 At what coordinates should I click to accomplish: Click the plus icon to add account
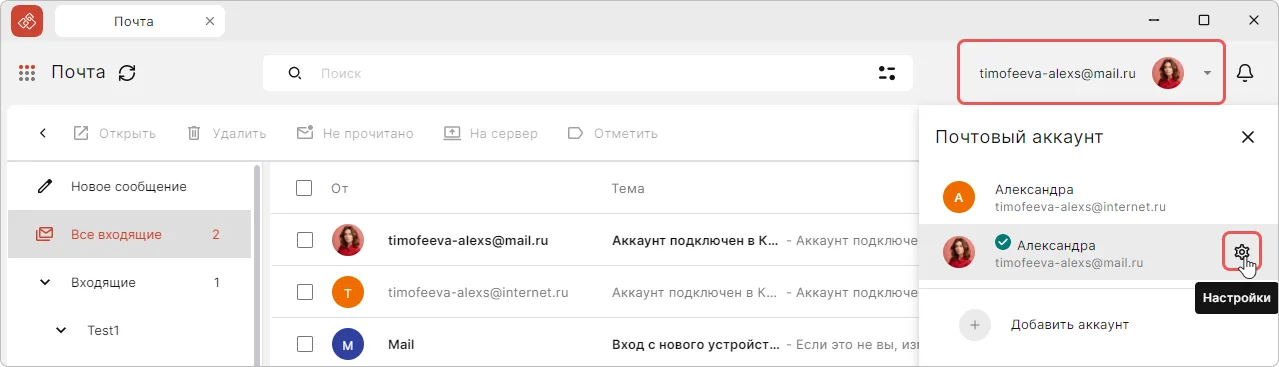click(x=975, y=325)
